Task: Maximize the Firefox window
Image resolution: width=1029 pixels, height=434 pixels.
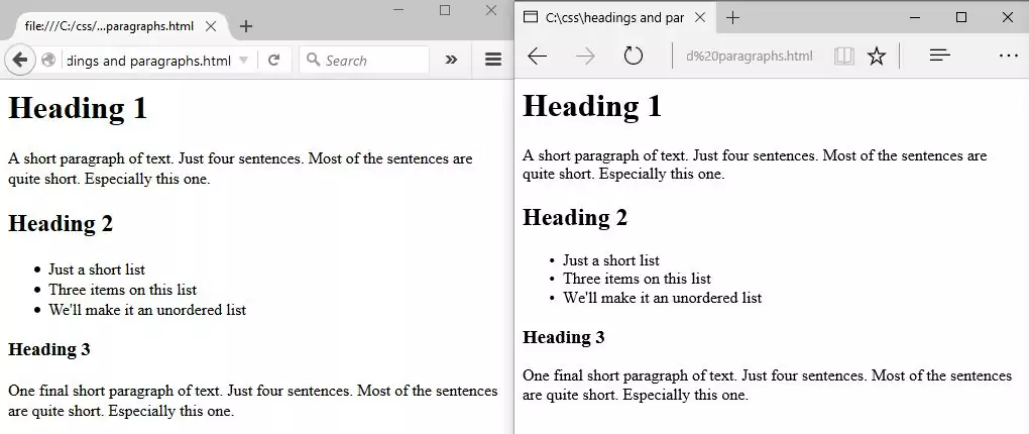Action: pos(445,10)
